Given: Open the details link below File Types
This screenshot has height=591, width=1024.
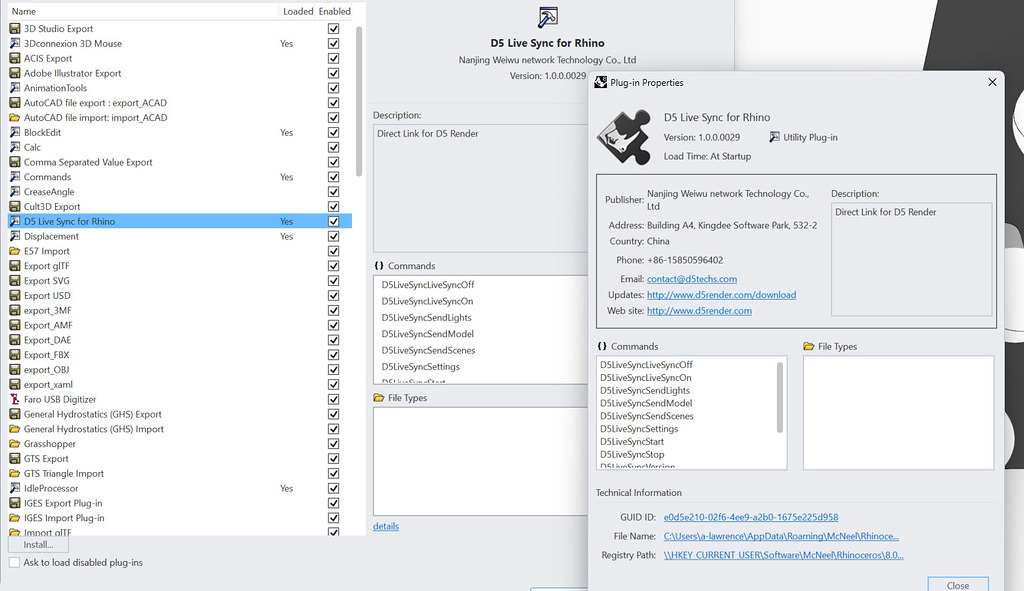Looking at the screenshot, I should coord(386,526).
